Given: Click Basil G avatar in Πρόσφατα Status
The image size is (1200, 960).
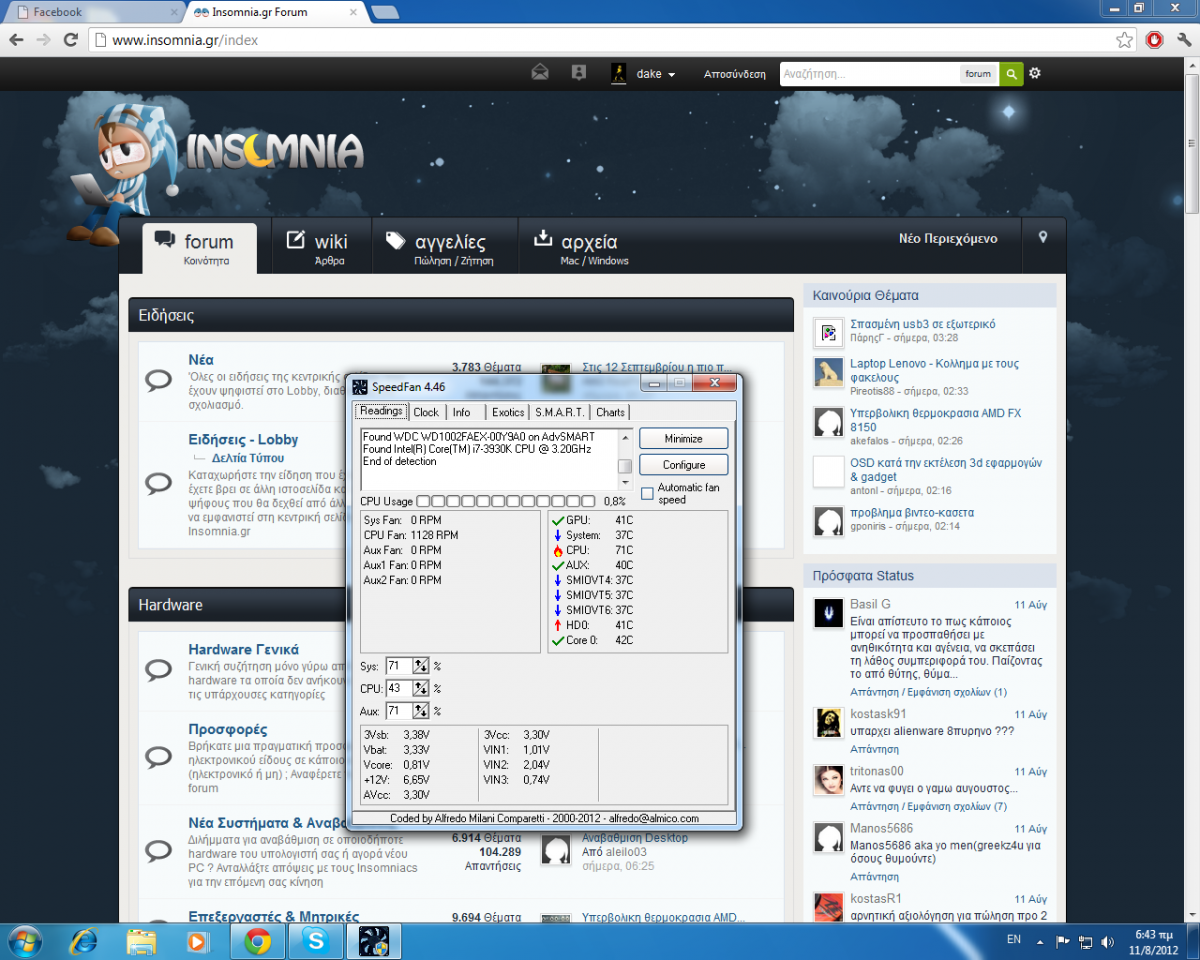Looking at the screenshot, I should pos(827,613).
